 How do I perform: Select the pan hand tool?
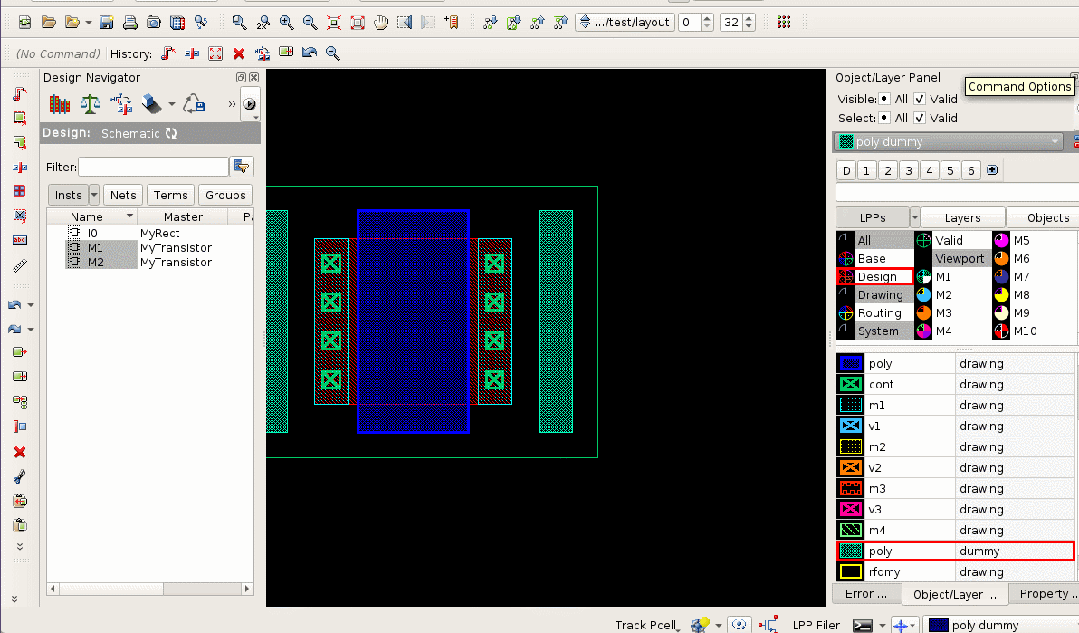(x=381, y=22)
